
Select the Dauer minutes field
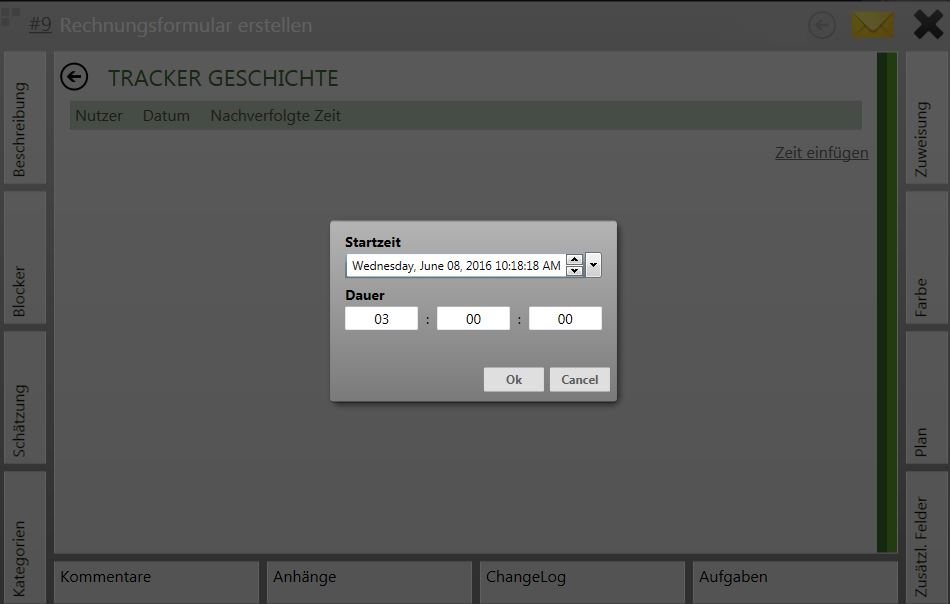(473, 319)
